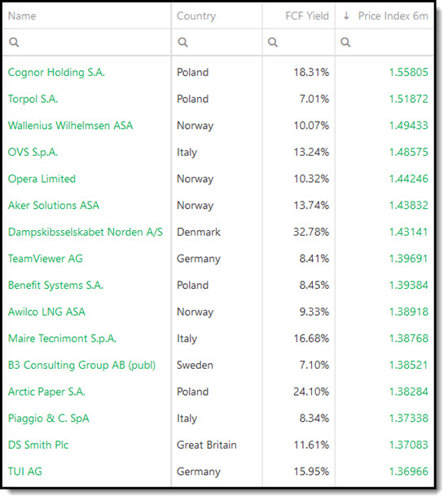448x500 pixels.
Task: Select the 13.24% FCF Yield cell
Action: point(311,152)
